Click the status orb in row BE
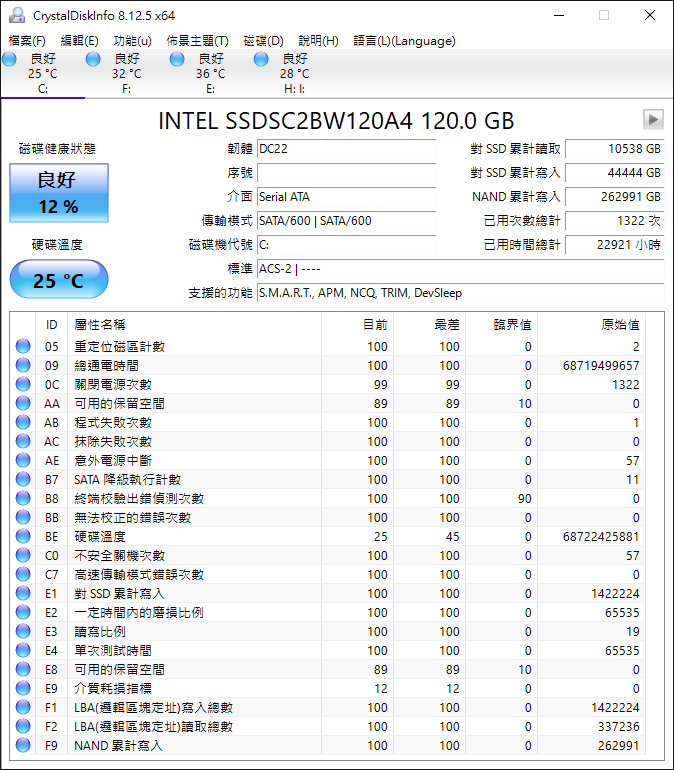This screenshot has width=674, height=770. coord(23,536)
